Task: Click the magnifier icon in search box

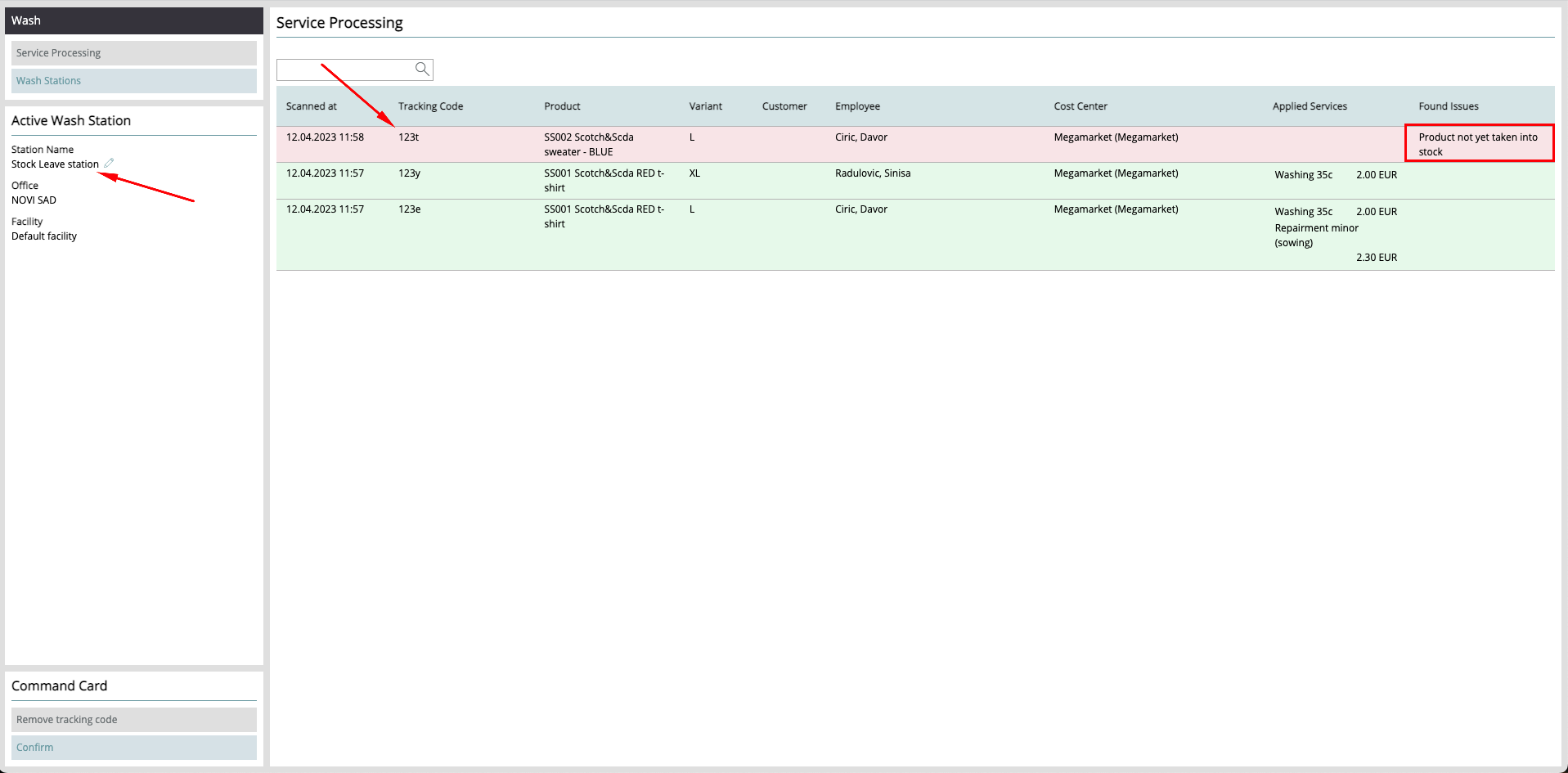Action: pos(422,70)
